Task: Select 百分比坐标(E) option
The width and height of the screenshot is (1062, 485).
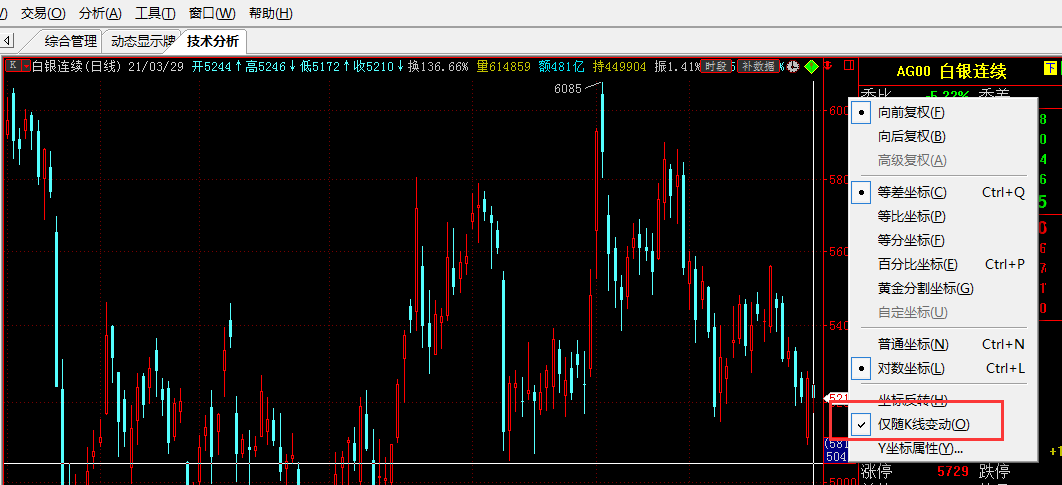Action: 942,264
